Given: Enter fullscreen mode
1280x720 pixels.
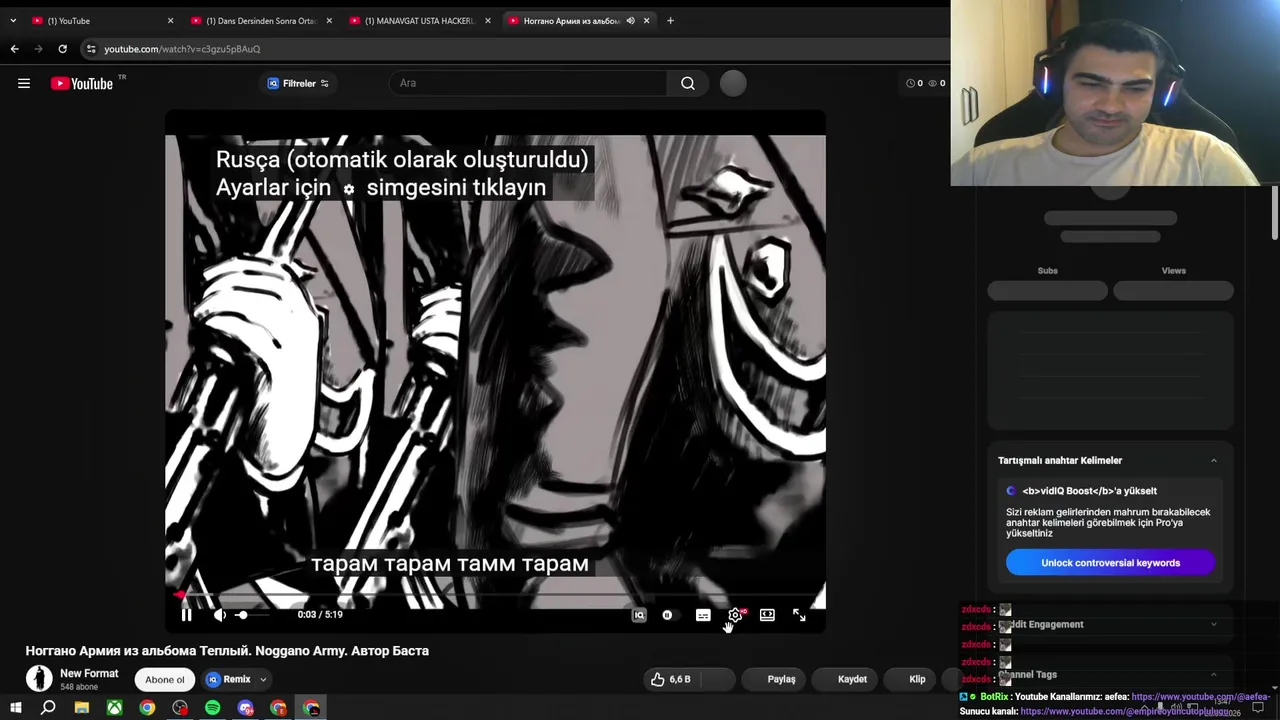Looking at the screenshot, I should [799, 615].
